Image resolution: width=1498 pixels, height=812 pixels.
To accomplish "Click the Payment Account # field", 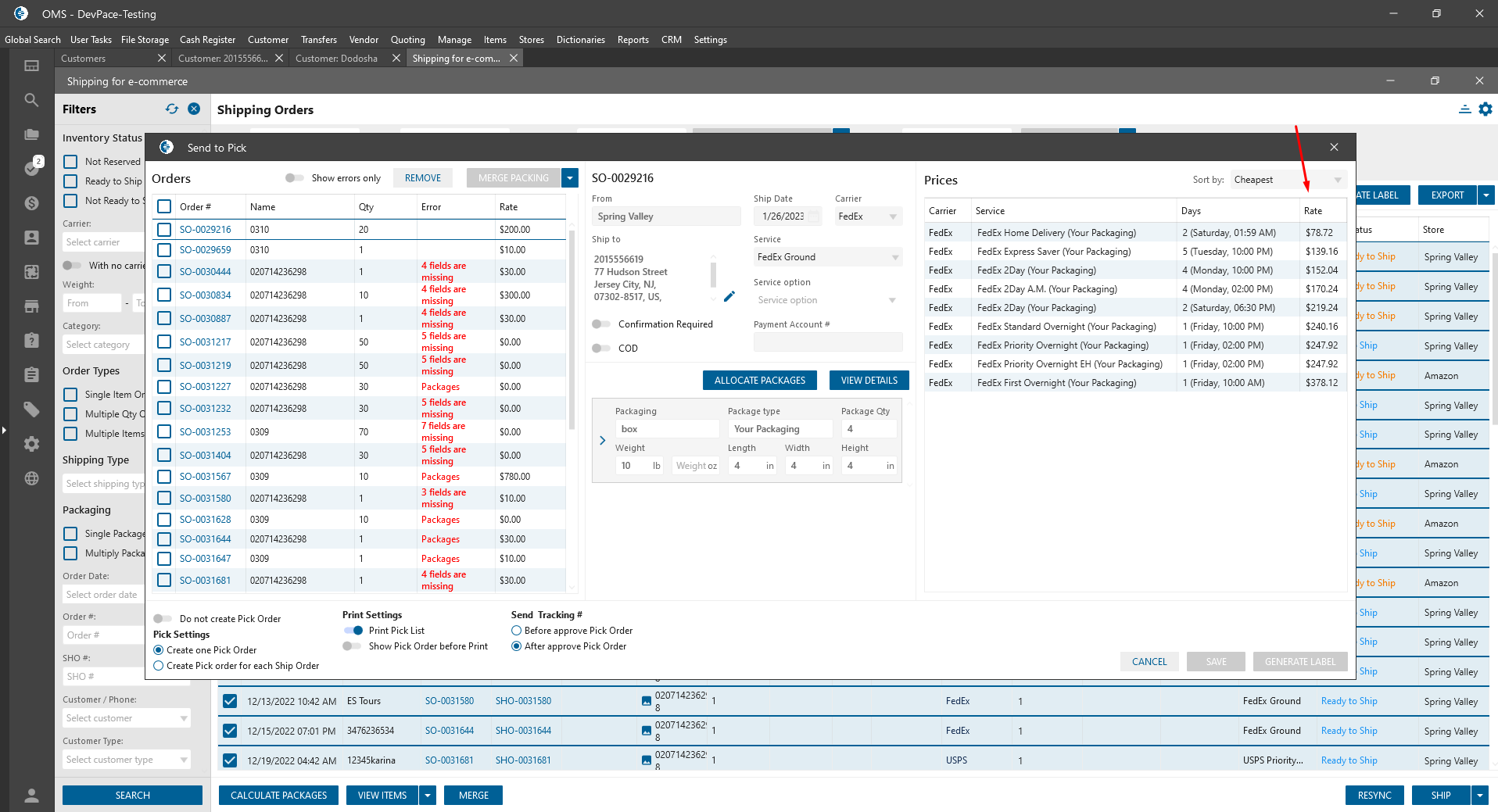I will 827,342.
